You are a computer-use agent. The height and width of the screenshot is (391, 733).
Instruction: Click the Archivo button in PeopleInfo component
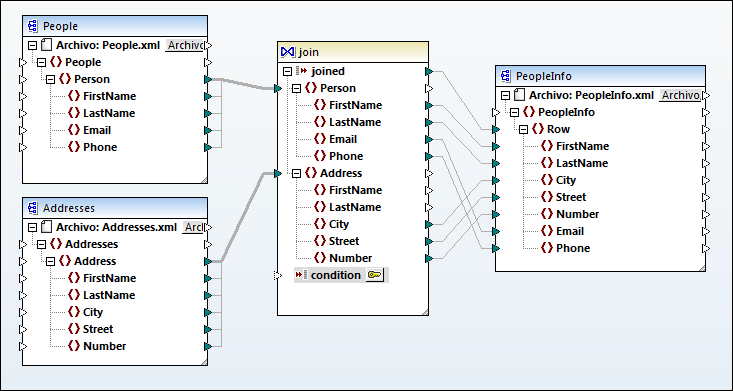pyautogui.click(x=680, y=95)
